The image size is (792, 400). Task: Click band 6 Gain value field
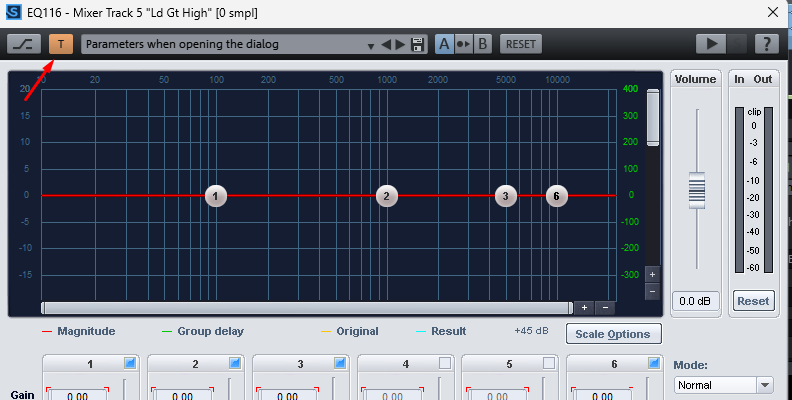click(x=602, y=394)
